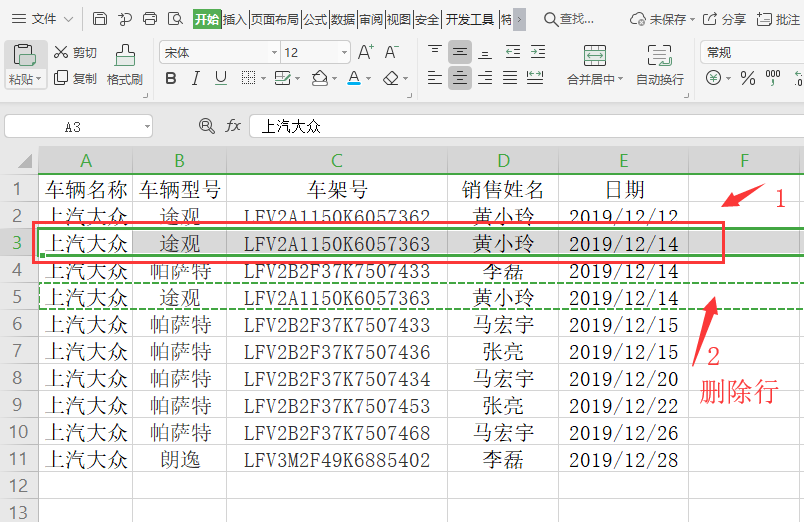
Task: Switch to the 页面布局 tab
Action: 275,19
